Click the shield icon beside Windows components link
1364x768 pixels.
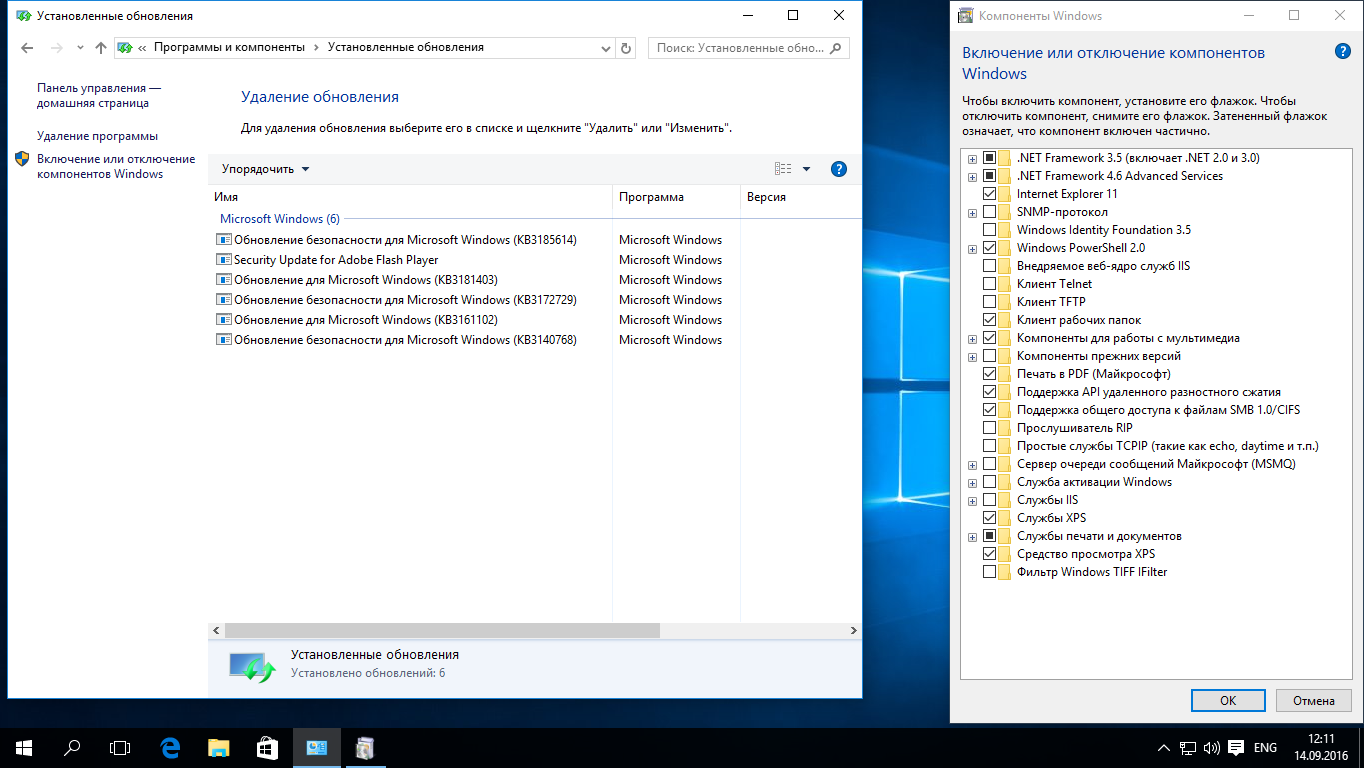tap(22, 159)
